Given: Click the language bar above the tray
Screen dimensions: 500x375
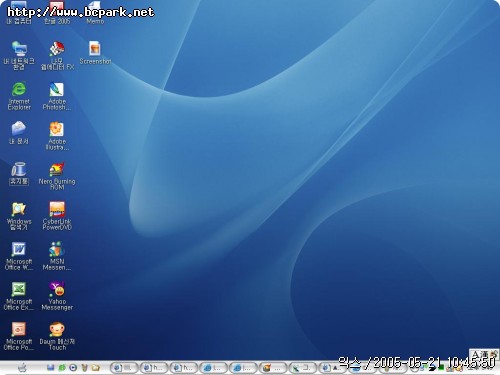Looking at the screenshot, I should click(x=484, y=354).
